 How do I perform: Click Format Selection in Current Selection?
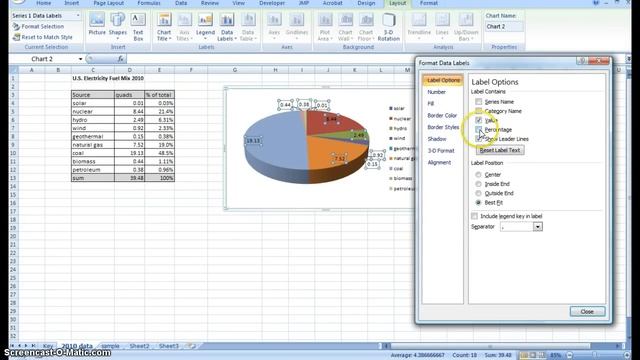38,26
